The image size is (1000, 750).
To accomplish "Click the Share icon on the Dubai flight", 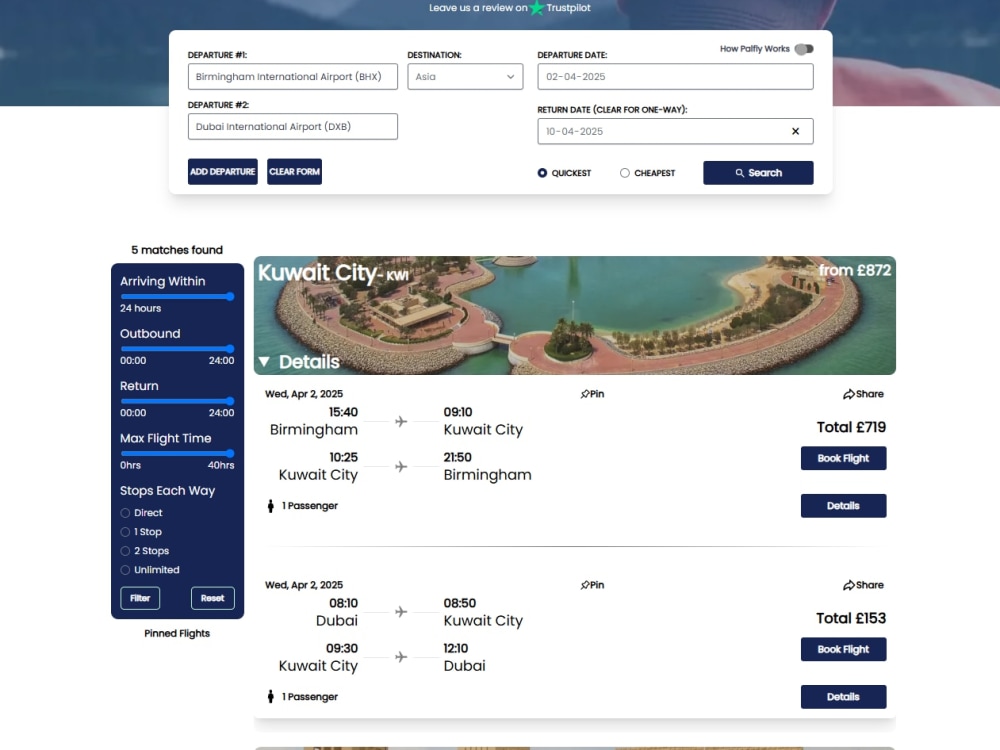I will 849,585.
